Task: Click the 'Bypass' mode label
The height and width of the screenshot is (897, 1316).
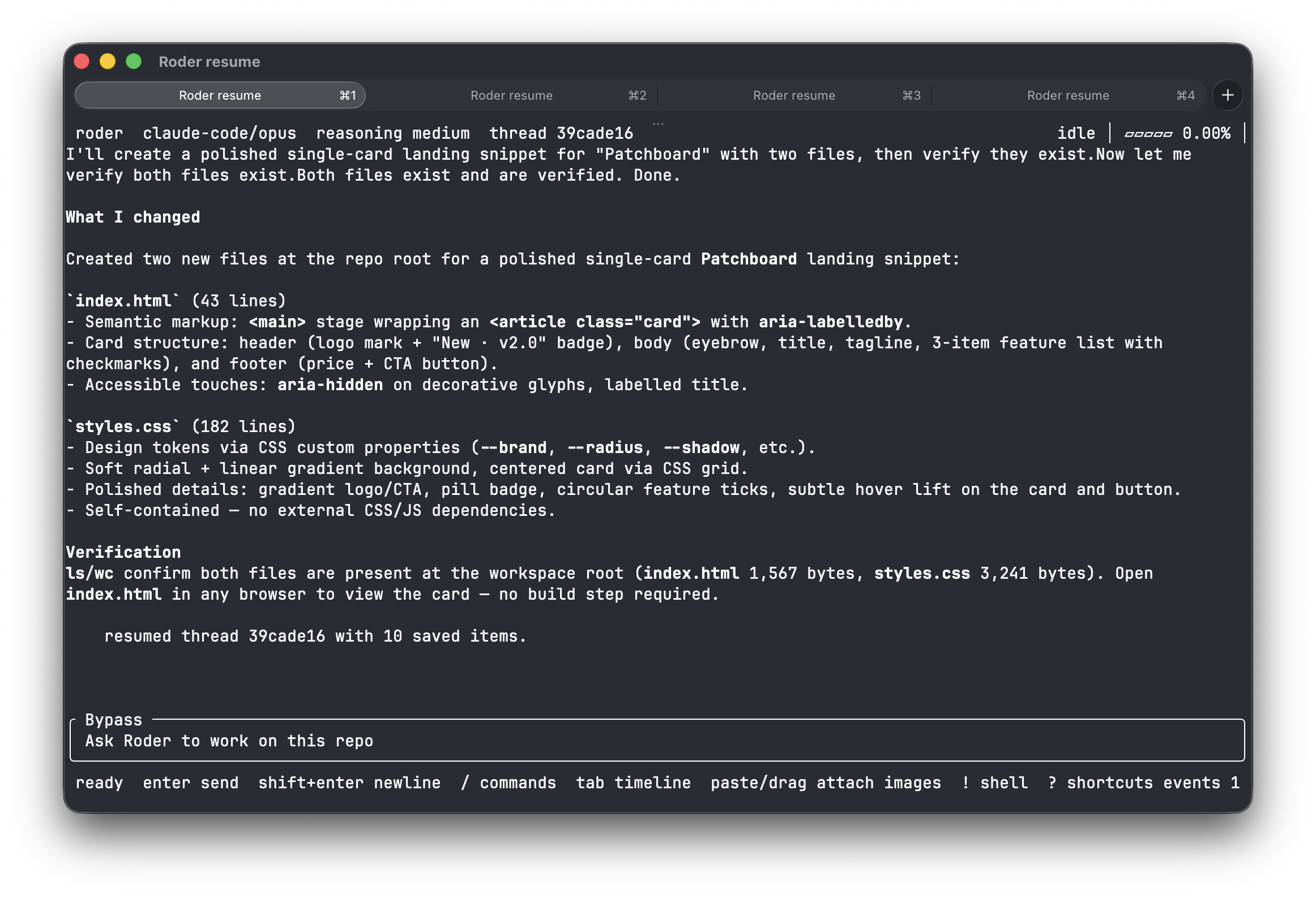Action: tap(113, 720)
